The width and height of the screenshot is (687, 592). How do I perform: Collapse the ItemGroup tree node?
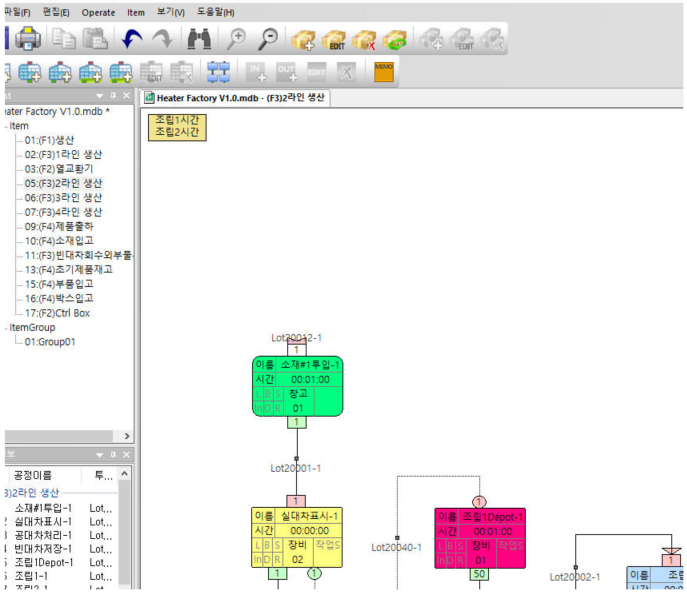5,327
